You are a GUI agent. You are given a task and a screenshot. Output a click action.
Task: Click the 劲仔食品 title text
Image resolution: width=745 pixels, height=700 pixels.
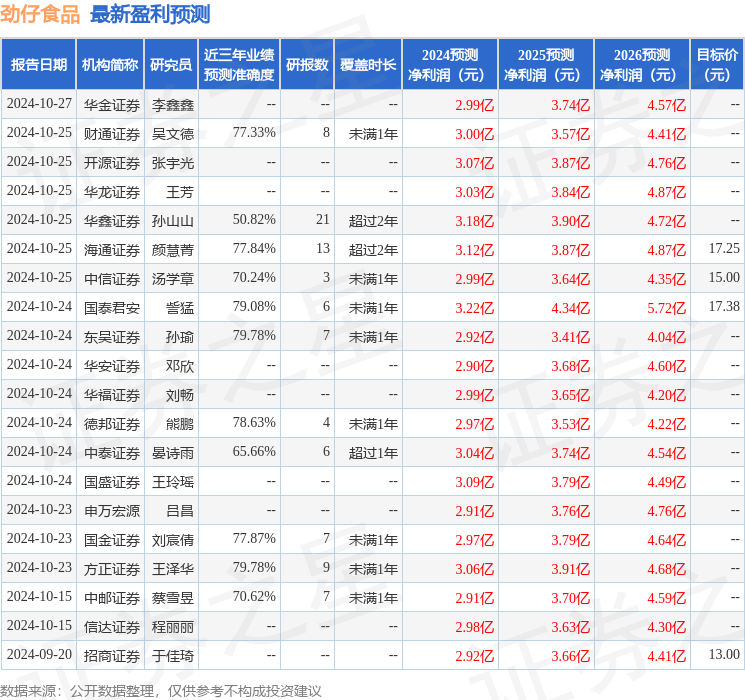click(x=40, y=14)
